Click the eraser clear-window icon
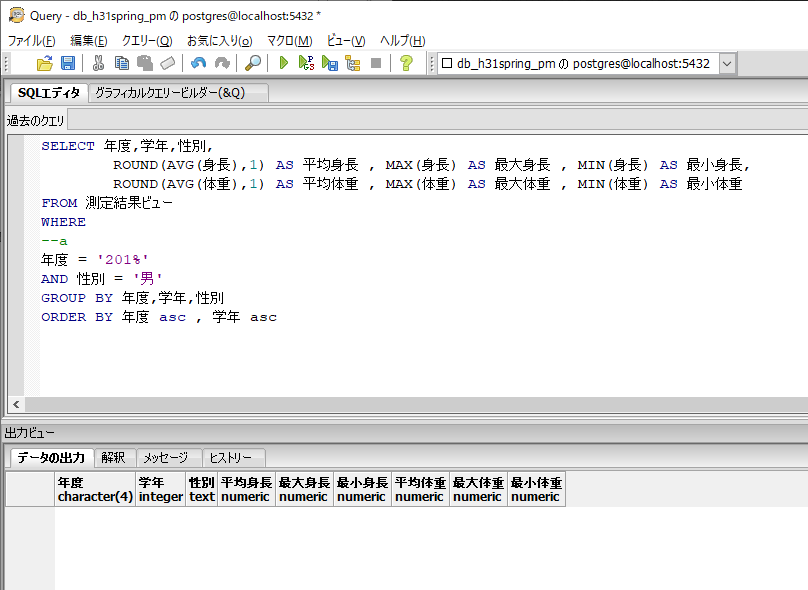Viewport: 808px width, 590px height. point(168,63)
